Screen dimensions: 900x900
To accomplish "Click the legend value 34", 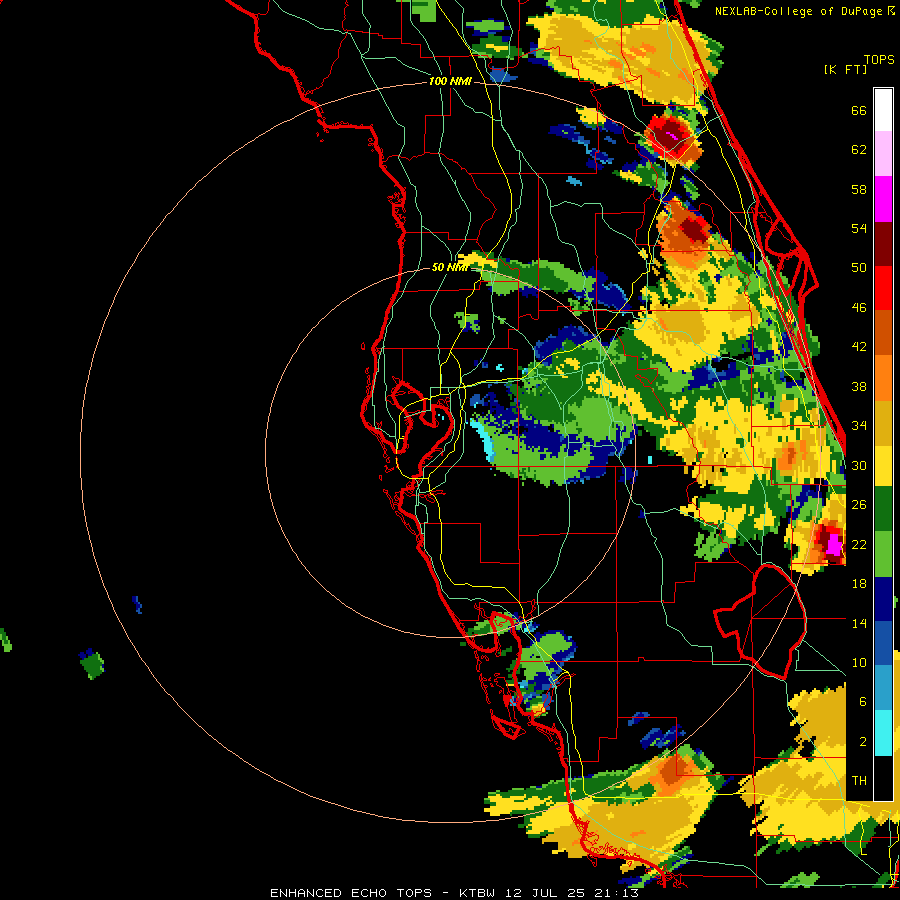I will click(x=859, y=426).
